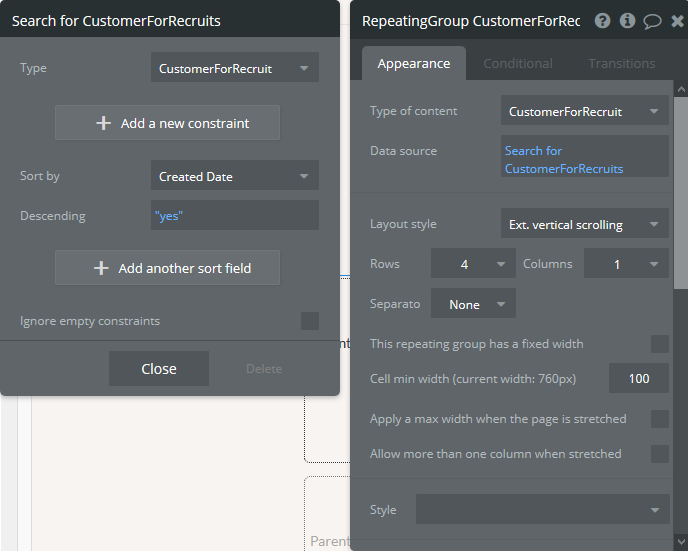The height and width of the screenshot is (551, 688).
Task: Open the Separator None dropdown
Action: tap(473, 305)
